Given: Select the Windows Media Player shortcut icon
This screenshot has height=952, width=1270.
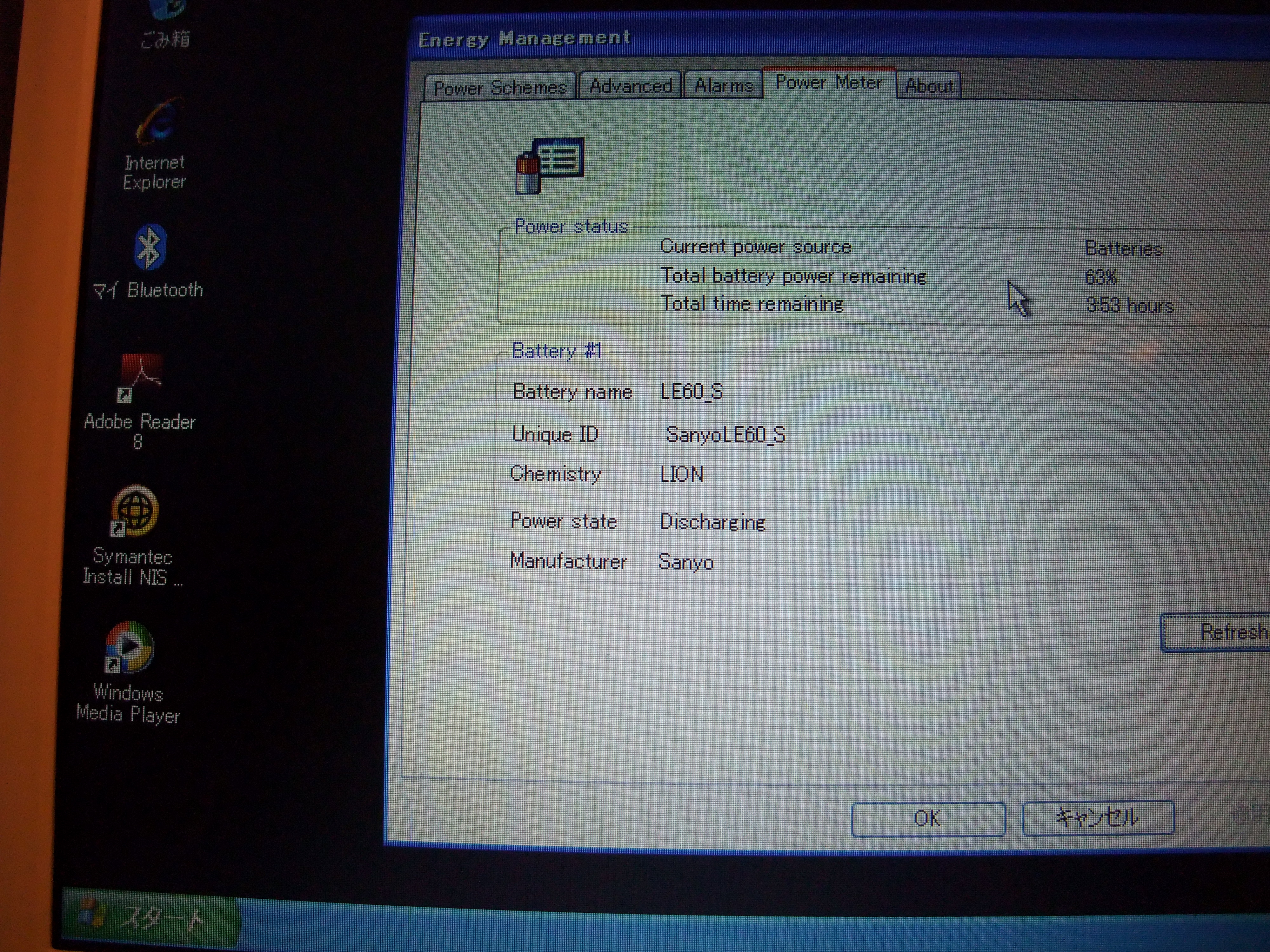Looking at the screenshot, I should point(129,647).
